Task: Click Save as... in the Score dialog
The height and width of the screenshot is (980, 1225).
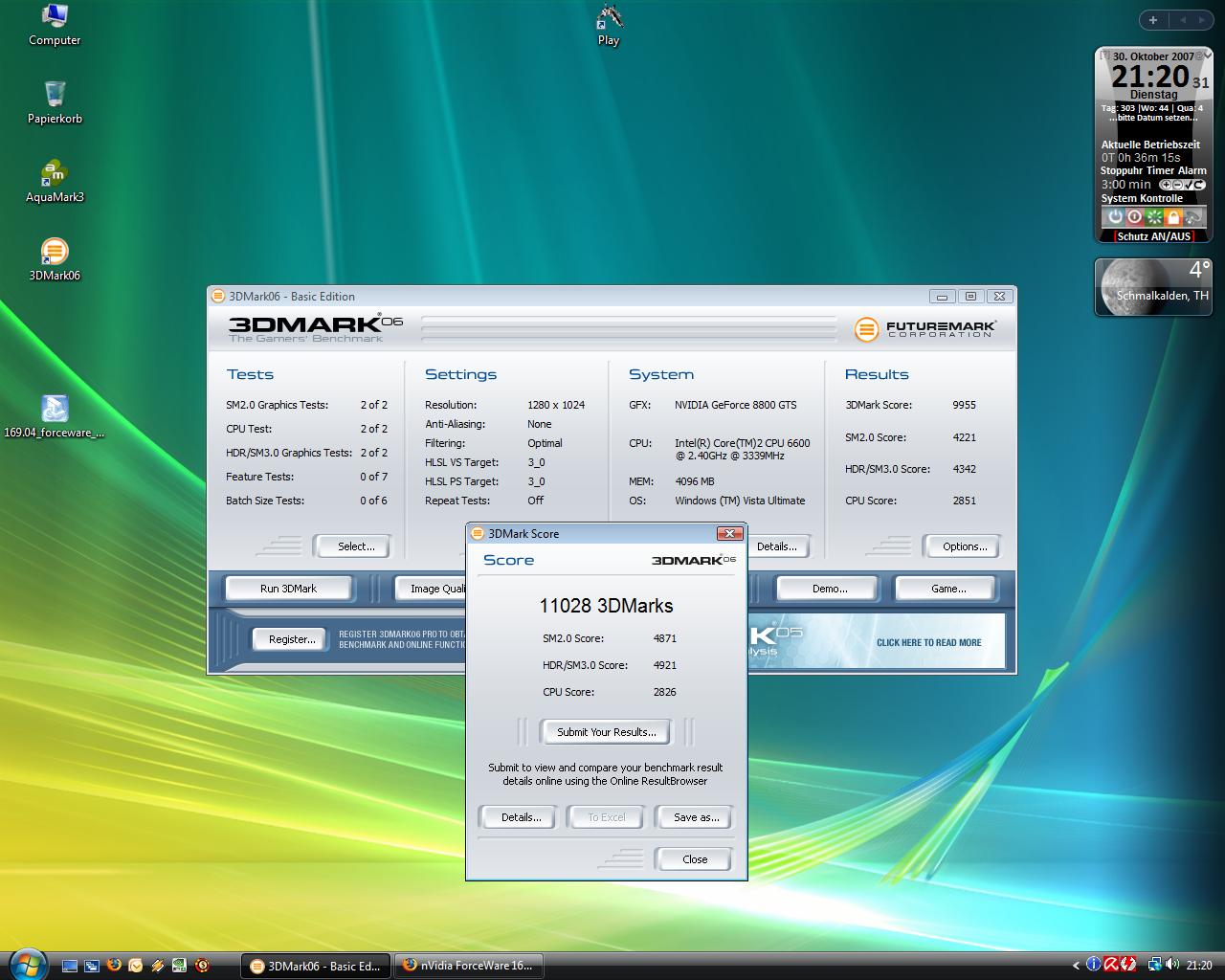Action: coord(695,817)
